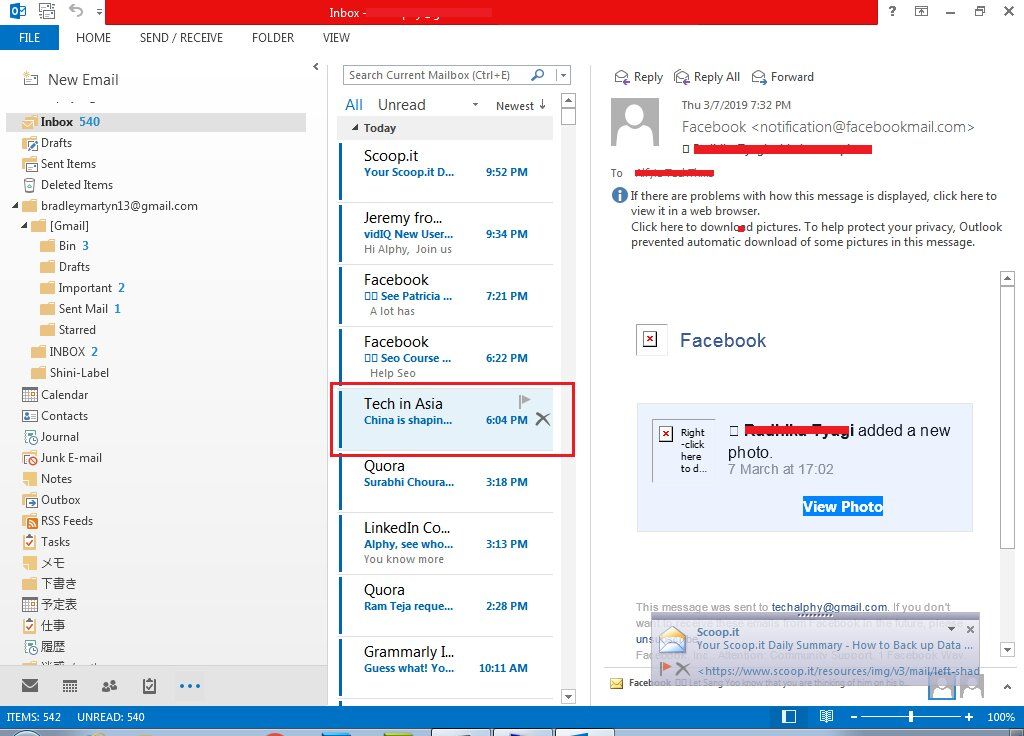This screenshot has height=736, width=1024.
Task: Click the techalphy@gmail.com link
Action: [829, 607]
